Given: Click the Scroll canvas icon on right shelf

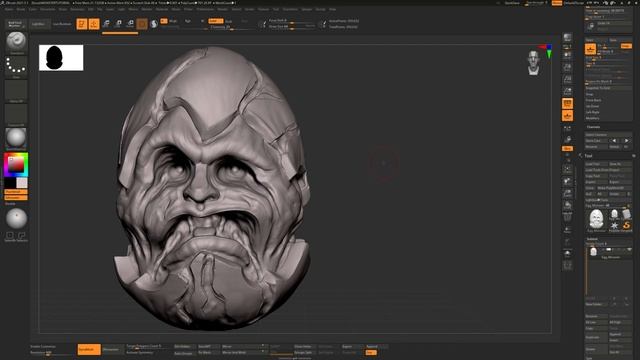Looking at the screenshot, I should (x=567, y=55).
